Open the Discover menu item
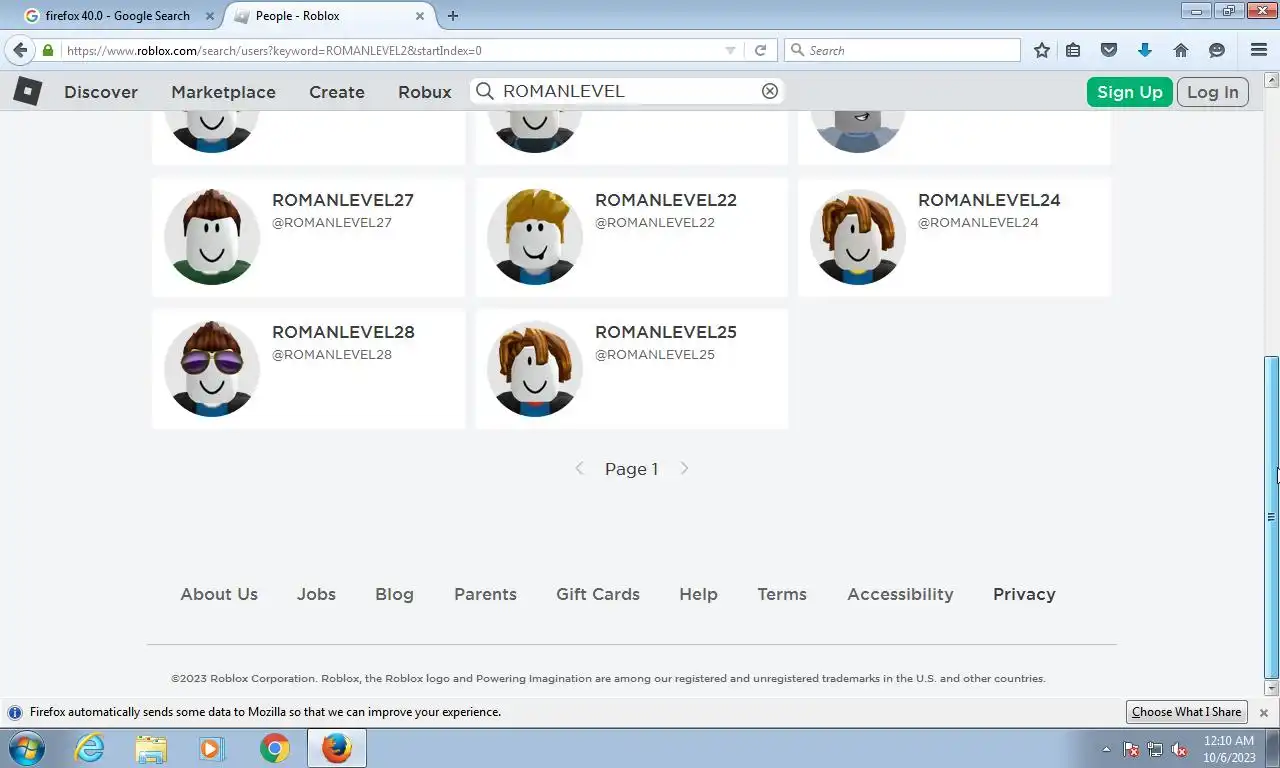 (x=101, y=92)
